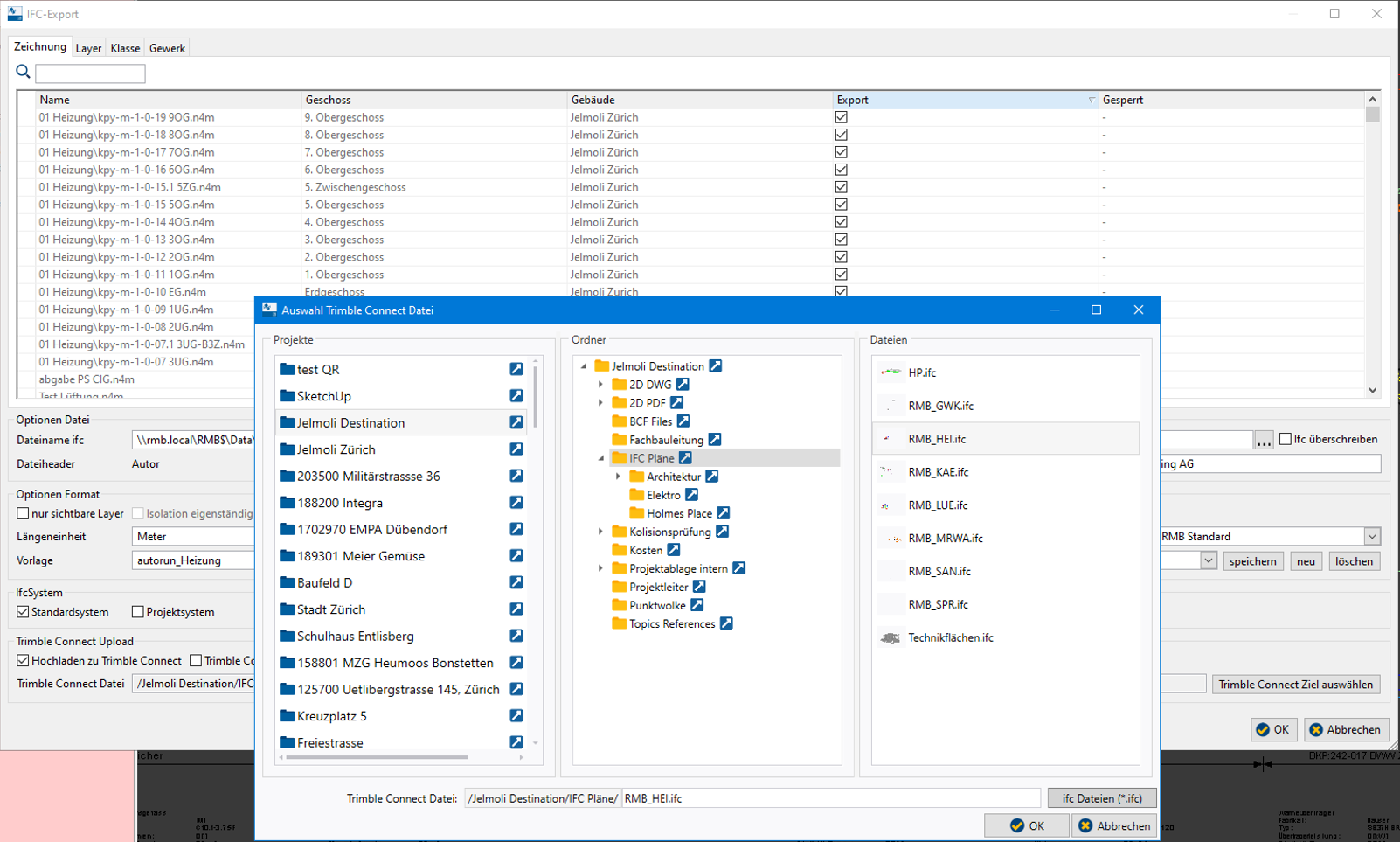This screenshot has width=1400, height=842.
Task: Click HP.ifc file thumbnail icon
Action: 891,372
